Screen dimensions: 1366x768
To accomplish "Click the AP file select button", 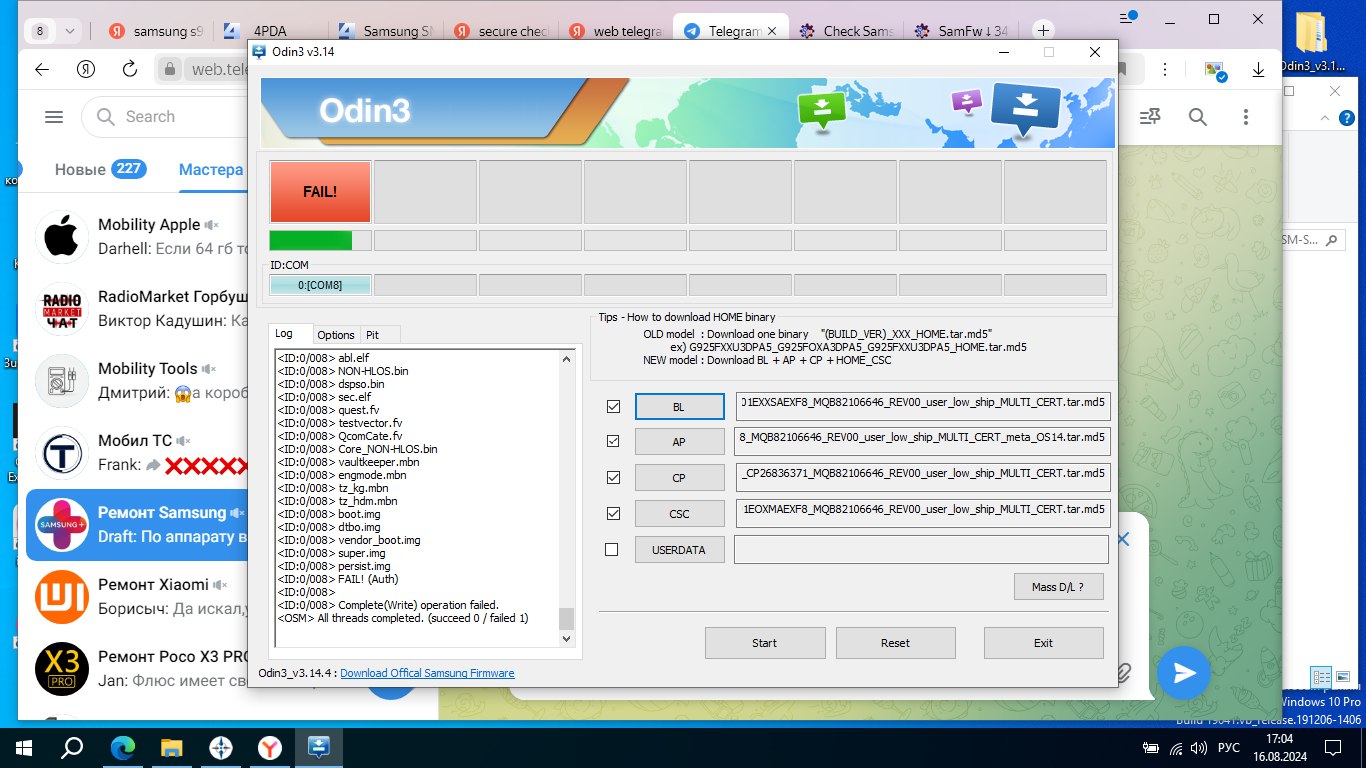I will click(679, 442).
